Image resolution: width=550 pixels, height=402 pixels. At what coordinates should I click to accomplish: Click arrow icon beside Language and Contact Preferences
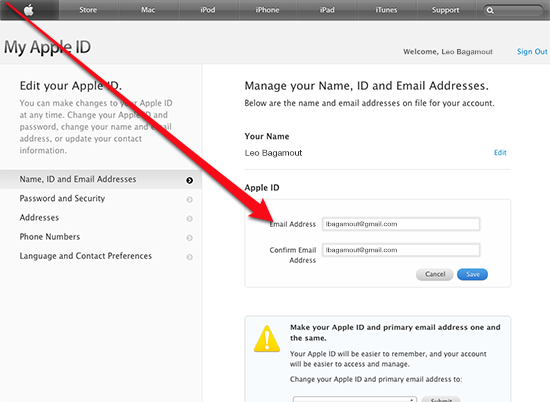(x=189, y=257)
